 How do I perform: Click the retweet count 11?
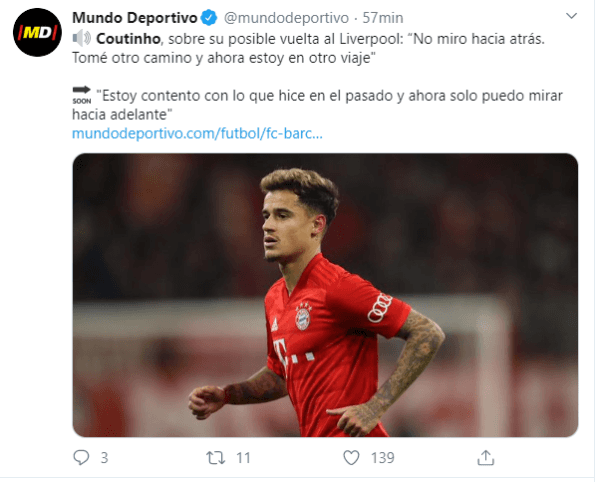243,458
